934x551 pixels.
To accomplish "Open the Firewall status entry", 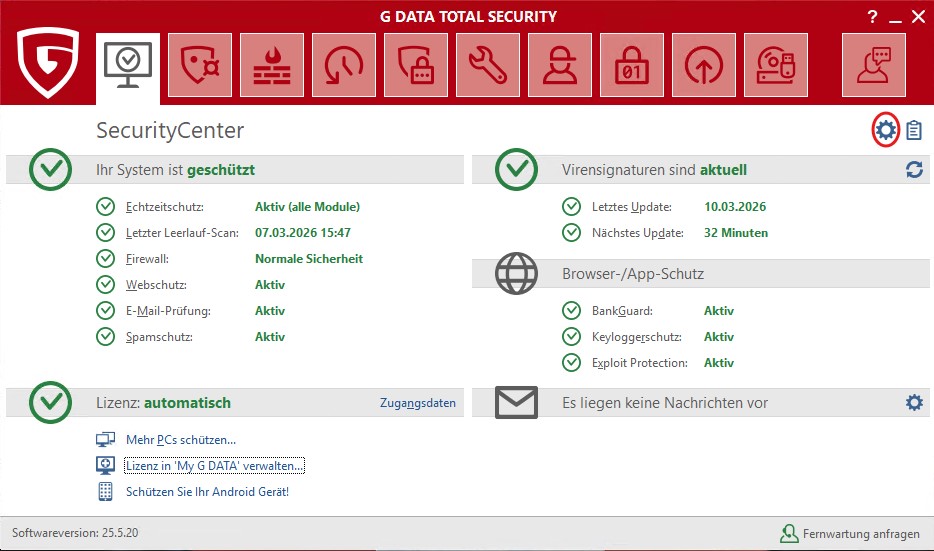I will [147, 259].
